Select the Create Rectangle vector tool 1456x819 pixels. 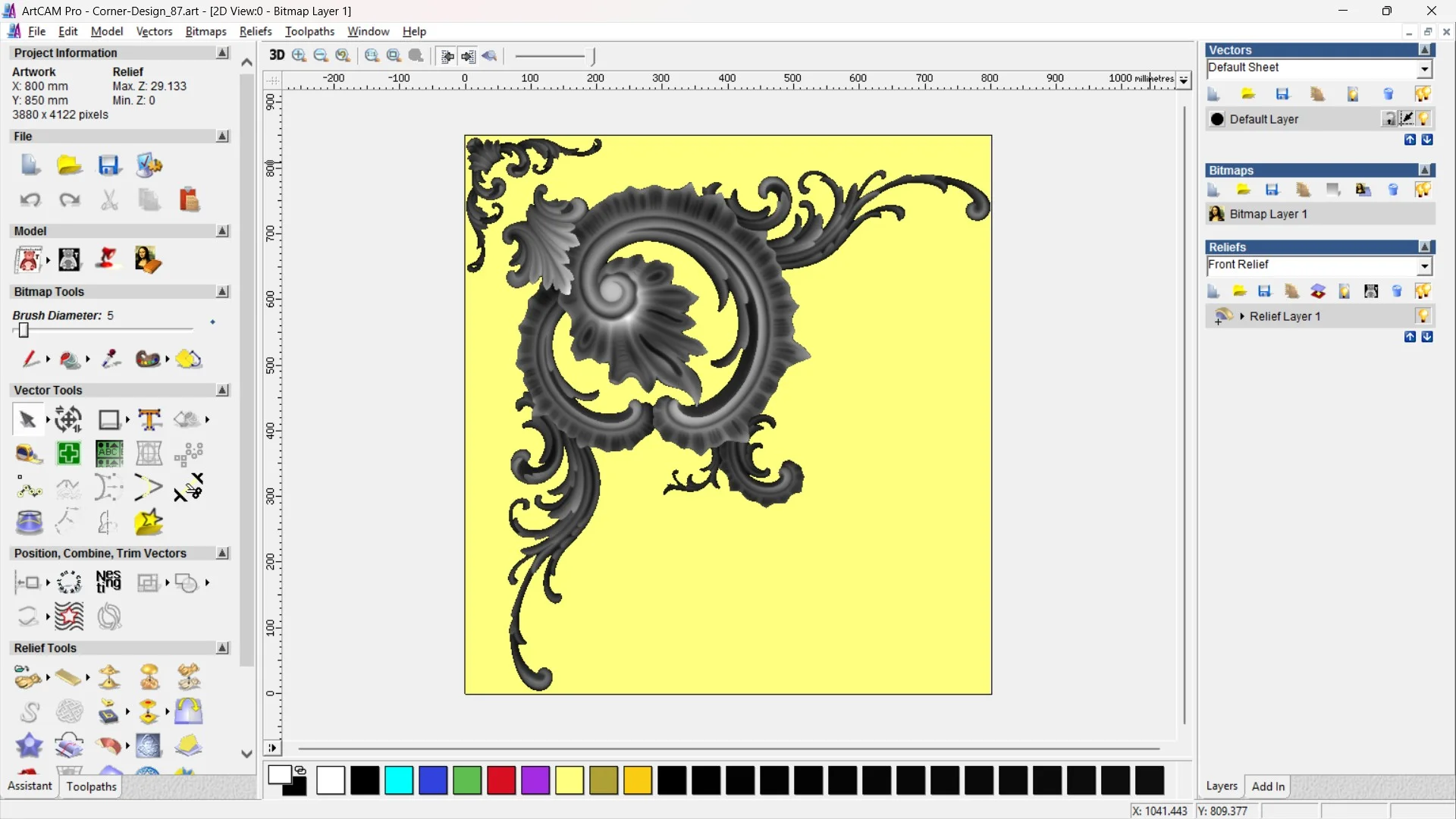(111, 419)
